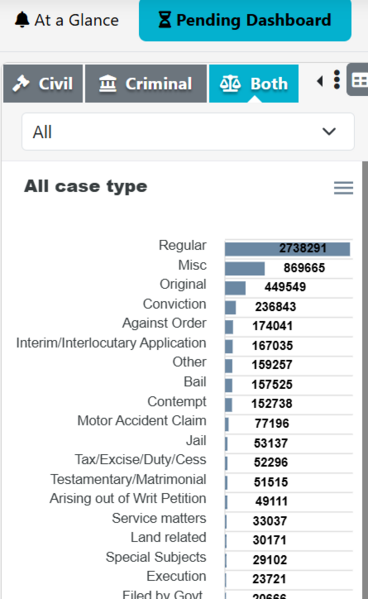Click the left-pointing collapse arrow
The width and height of the screenshot is (368, 599).
(x=320, y=81)
